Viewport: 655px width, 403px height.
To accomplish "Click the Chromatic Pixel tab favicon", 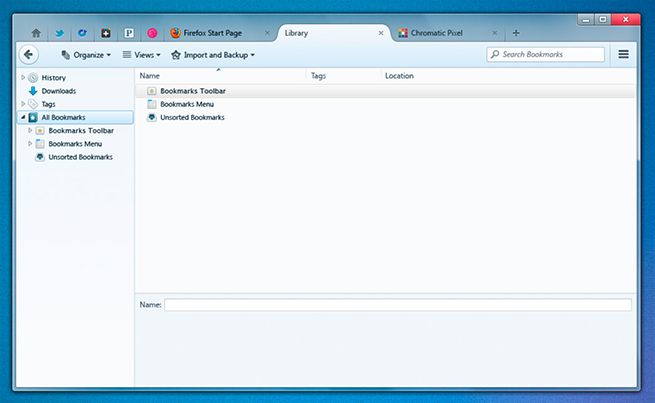I will pos(403,33).
